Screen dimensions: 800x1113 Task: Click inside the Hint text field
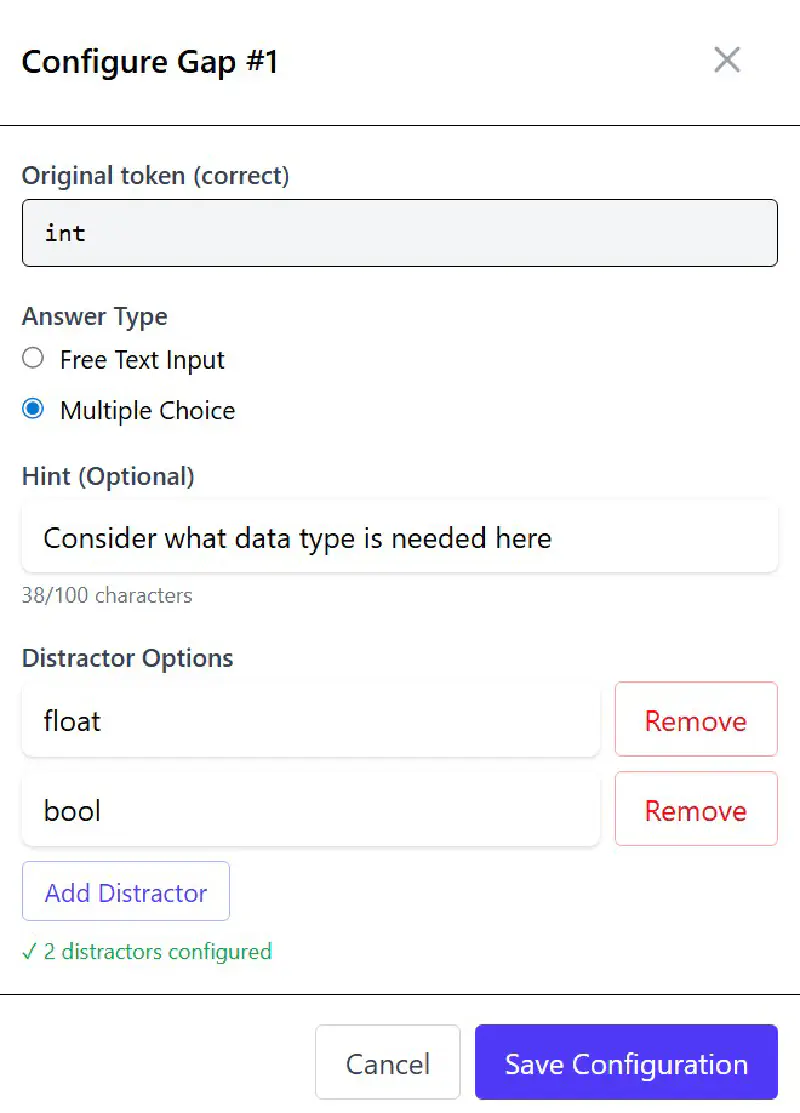click(x=400, y=537)
